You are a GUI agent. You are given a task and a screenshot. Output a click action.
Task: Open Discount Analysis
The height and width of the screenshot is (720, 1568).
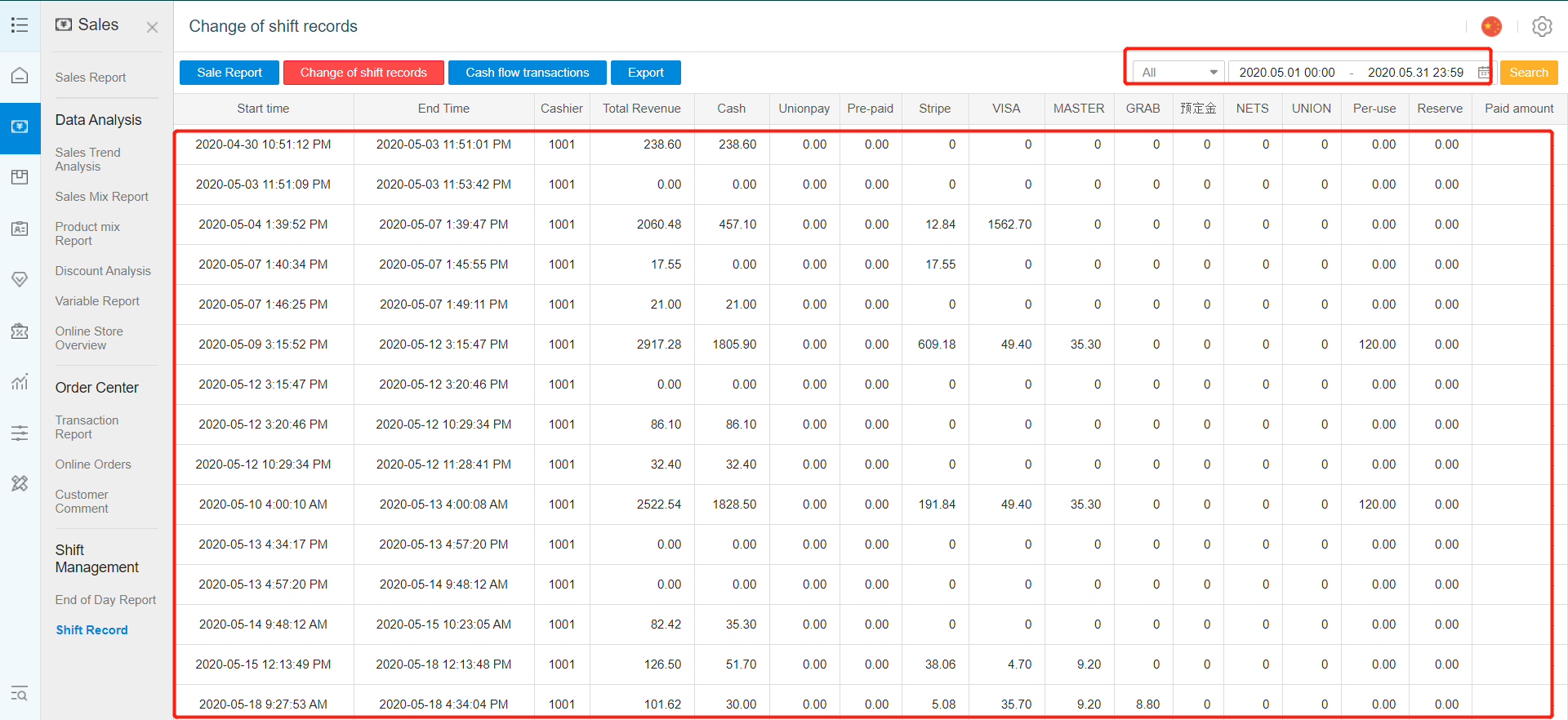click(x=103, y=271)
